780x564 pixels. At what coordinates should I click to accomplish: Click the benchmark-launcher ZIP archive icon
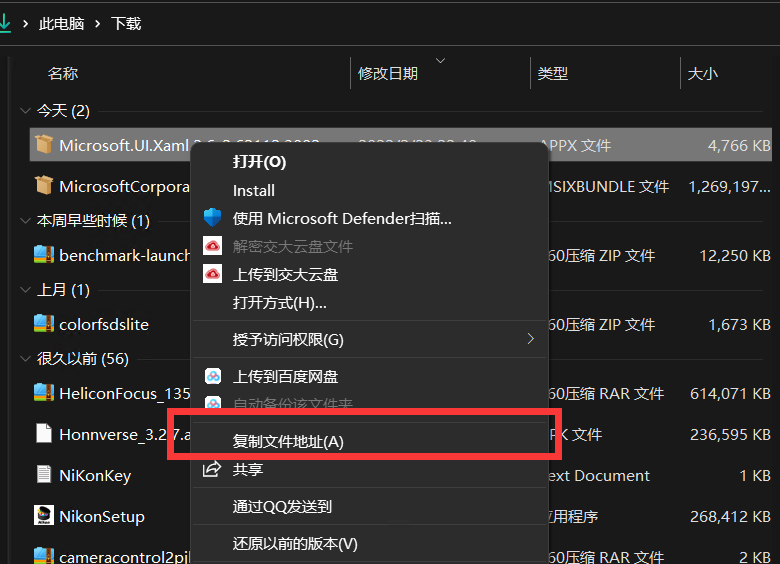pos(43,255)
